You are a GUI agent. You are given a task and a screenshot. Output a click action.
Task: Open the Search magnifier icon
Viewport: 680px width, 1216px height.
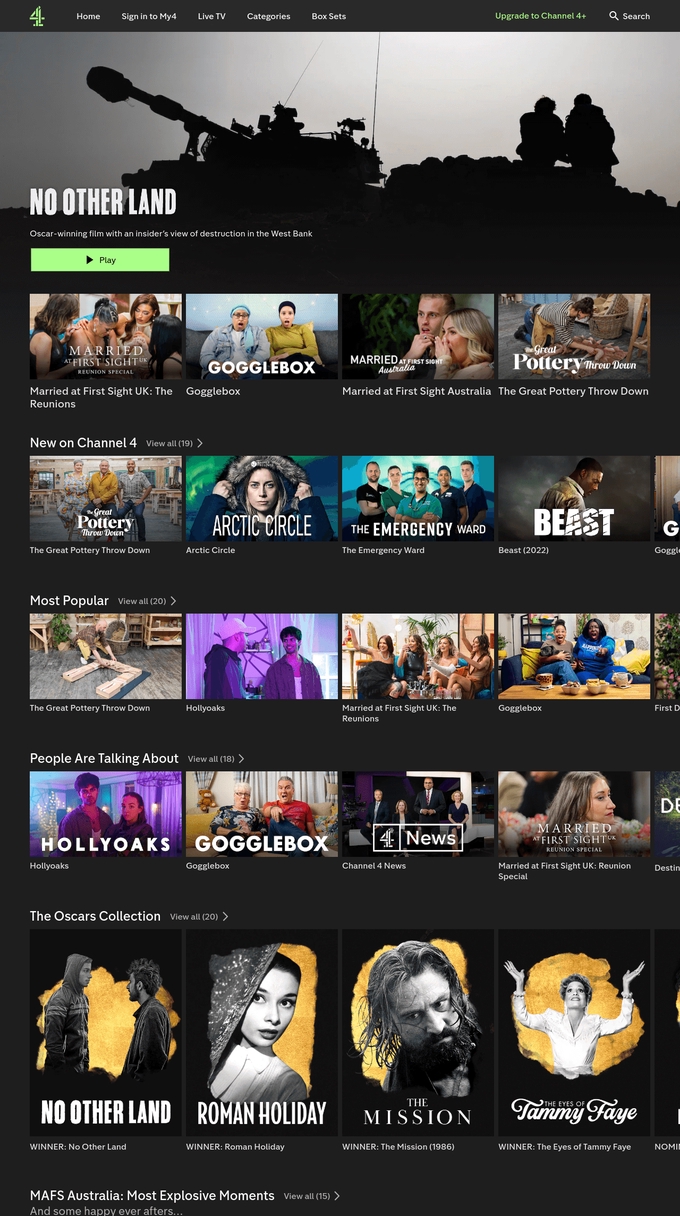pyautogui.click(x=614, y=16)
